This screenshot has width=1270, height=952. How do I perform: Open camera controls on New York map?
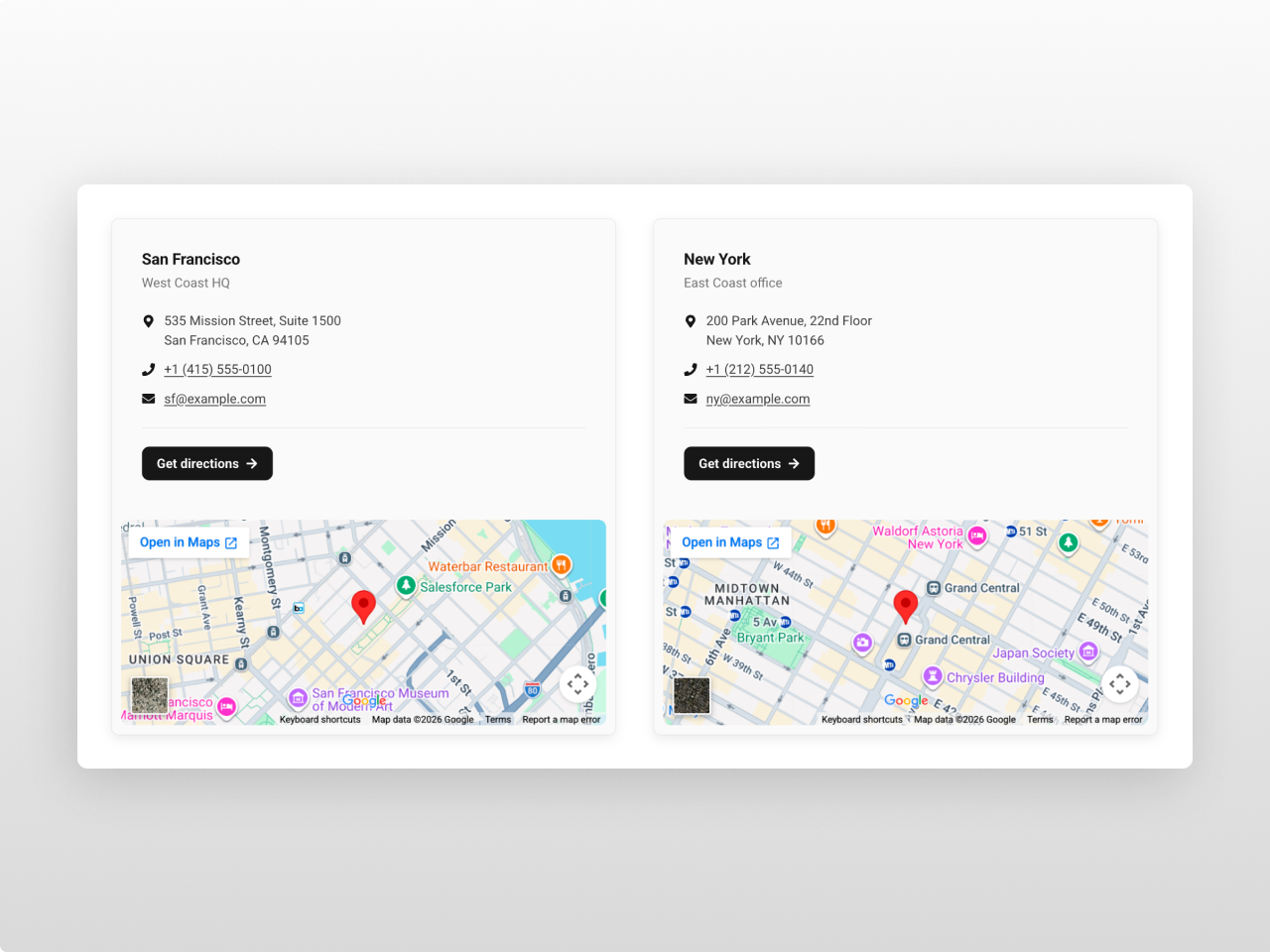(1120, 683)
